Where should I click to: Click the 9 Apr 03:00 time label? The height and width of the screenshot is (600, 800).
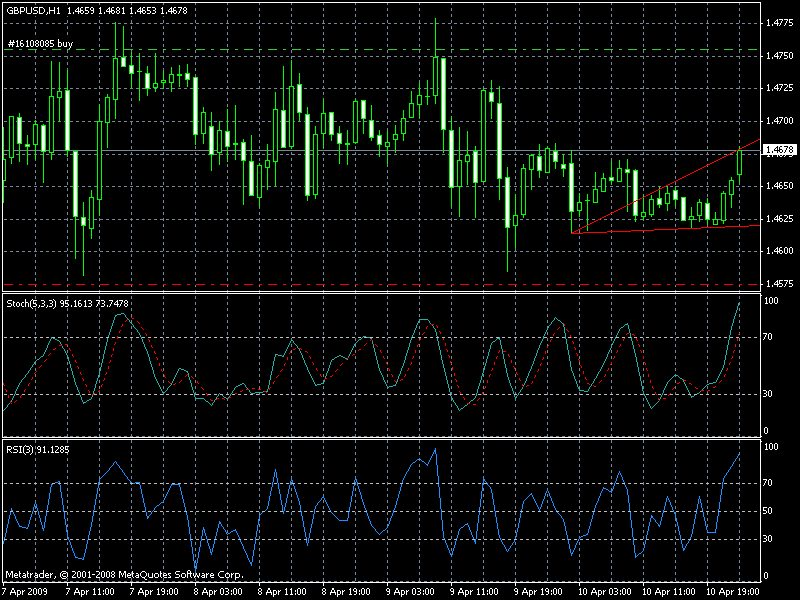pos(410,592)
